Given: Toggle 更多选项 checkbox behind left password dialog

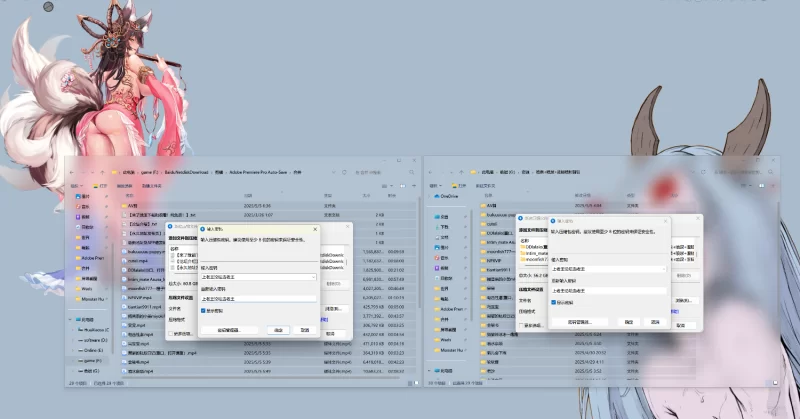Looking at the screenshot, I should (x=171, y=334).
